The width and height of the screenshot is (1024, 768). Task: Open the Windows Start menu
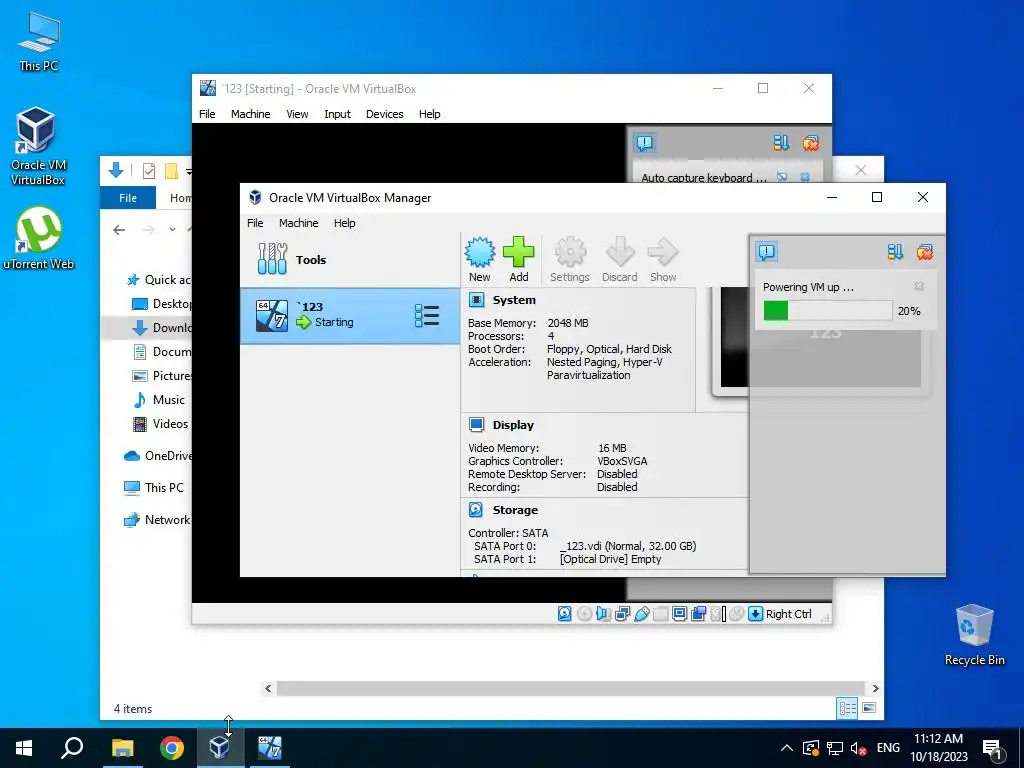[24, 748]
